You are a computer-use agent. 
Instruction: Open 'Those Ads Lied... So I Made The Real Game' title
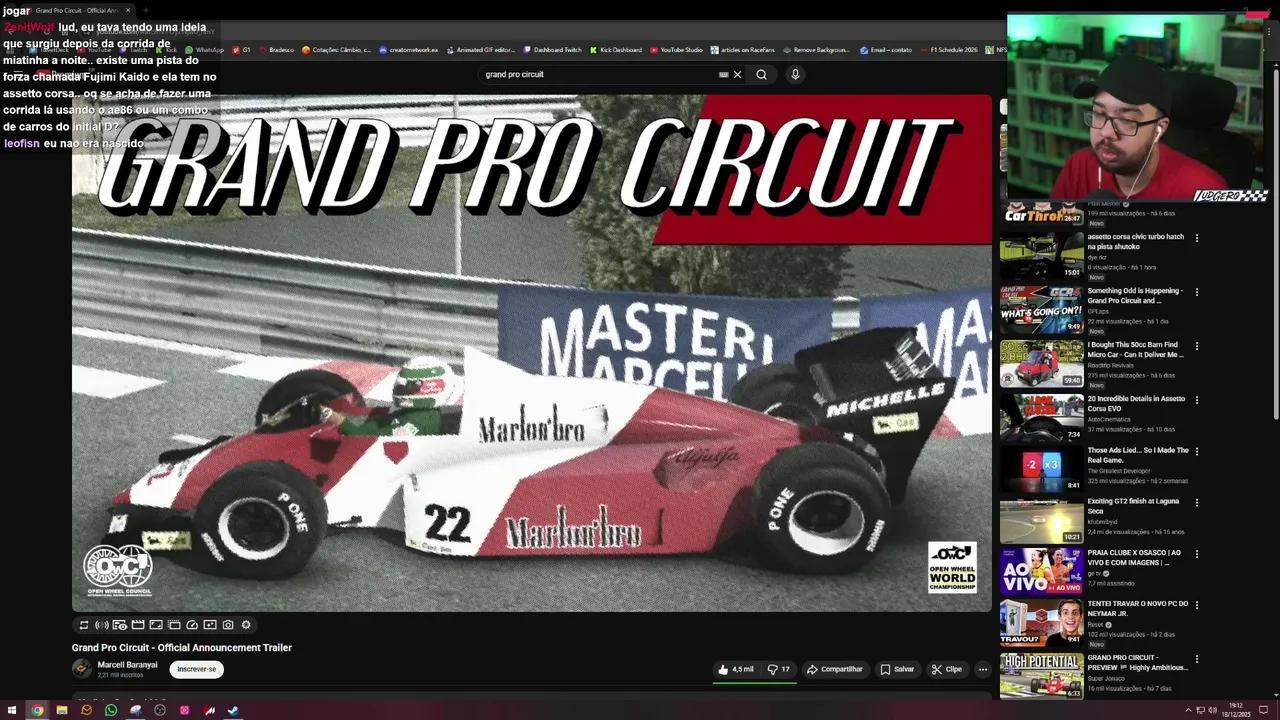click(1138, 455)
